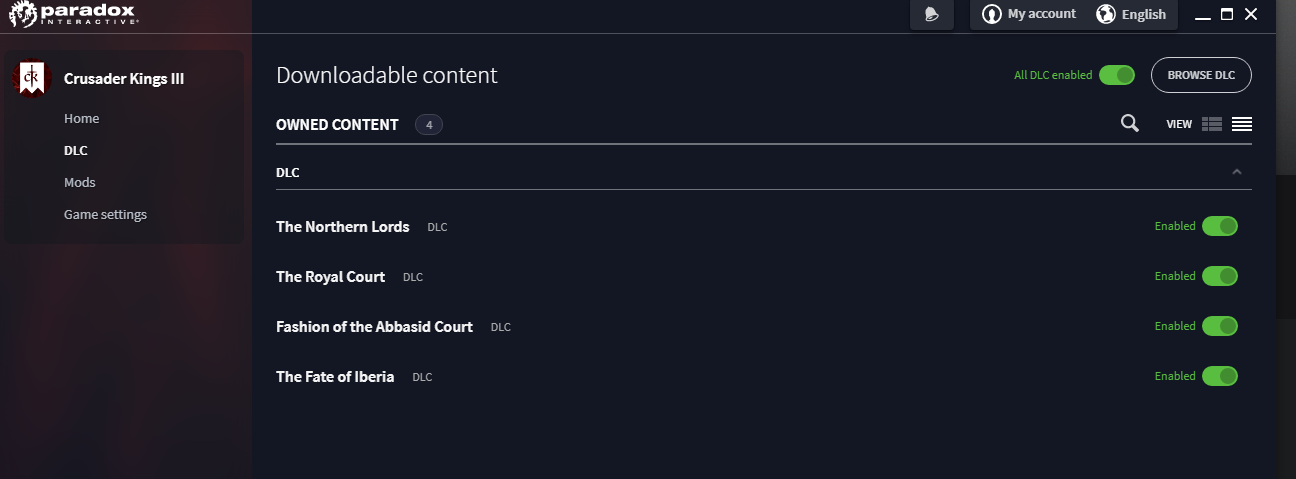The height and width of the screenshot is (479, 1296).
Task: Click the search magnifier icon
Action: [1130, 124]
